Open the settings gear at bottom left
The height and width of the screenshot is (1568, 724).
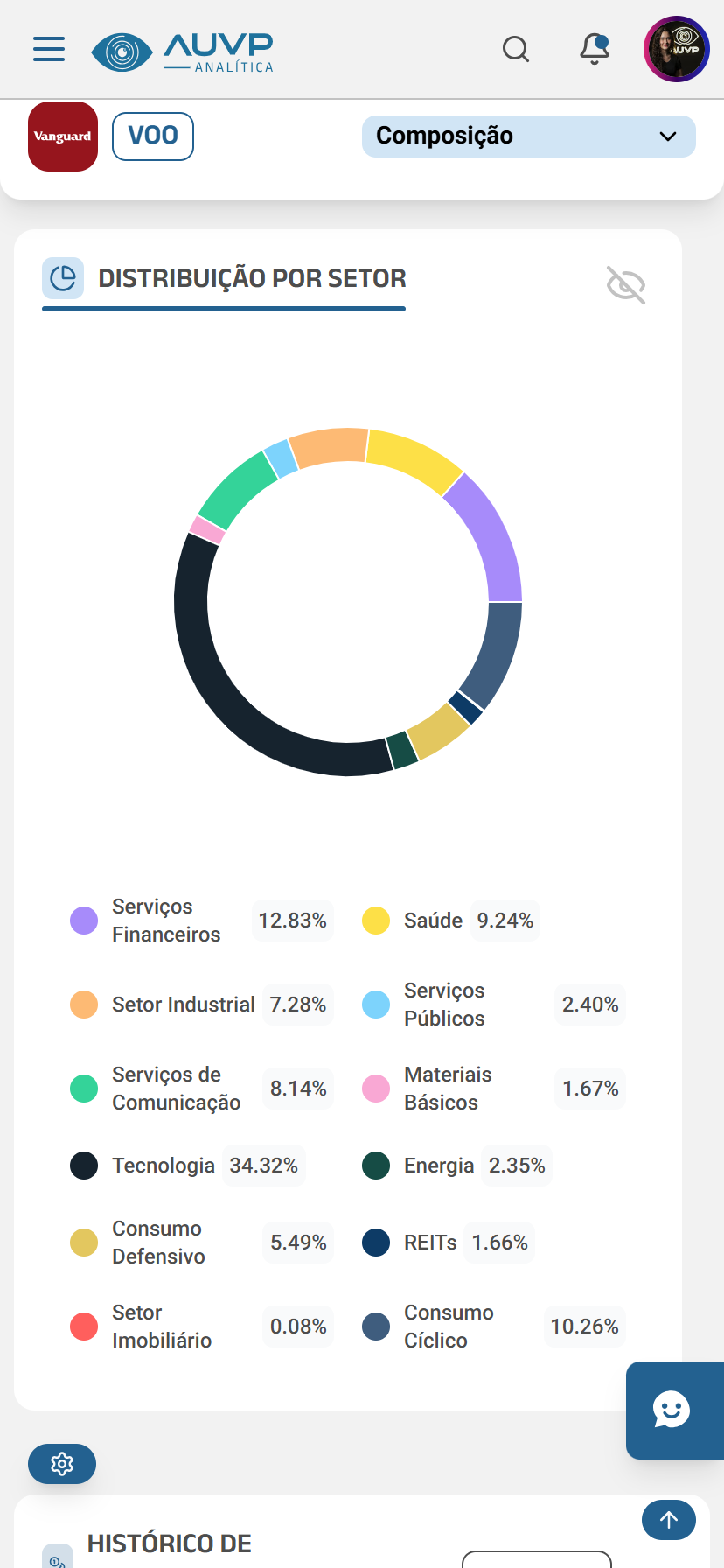coord(61,1463)
